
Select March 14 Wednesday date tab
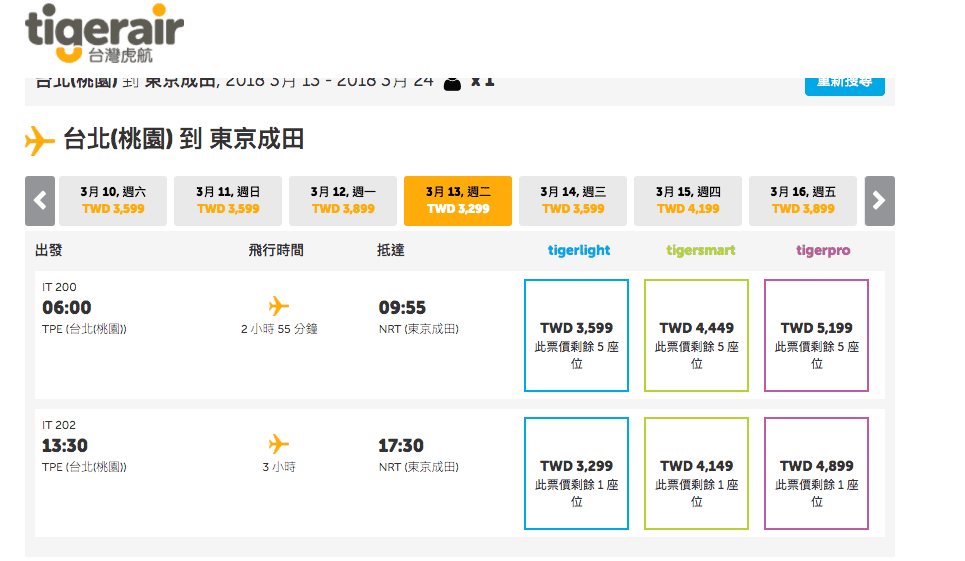click(x=573, y=201)
